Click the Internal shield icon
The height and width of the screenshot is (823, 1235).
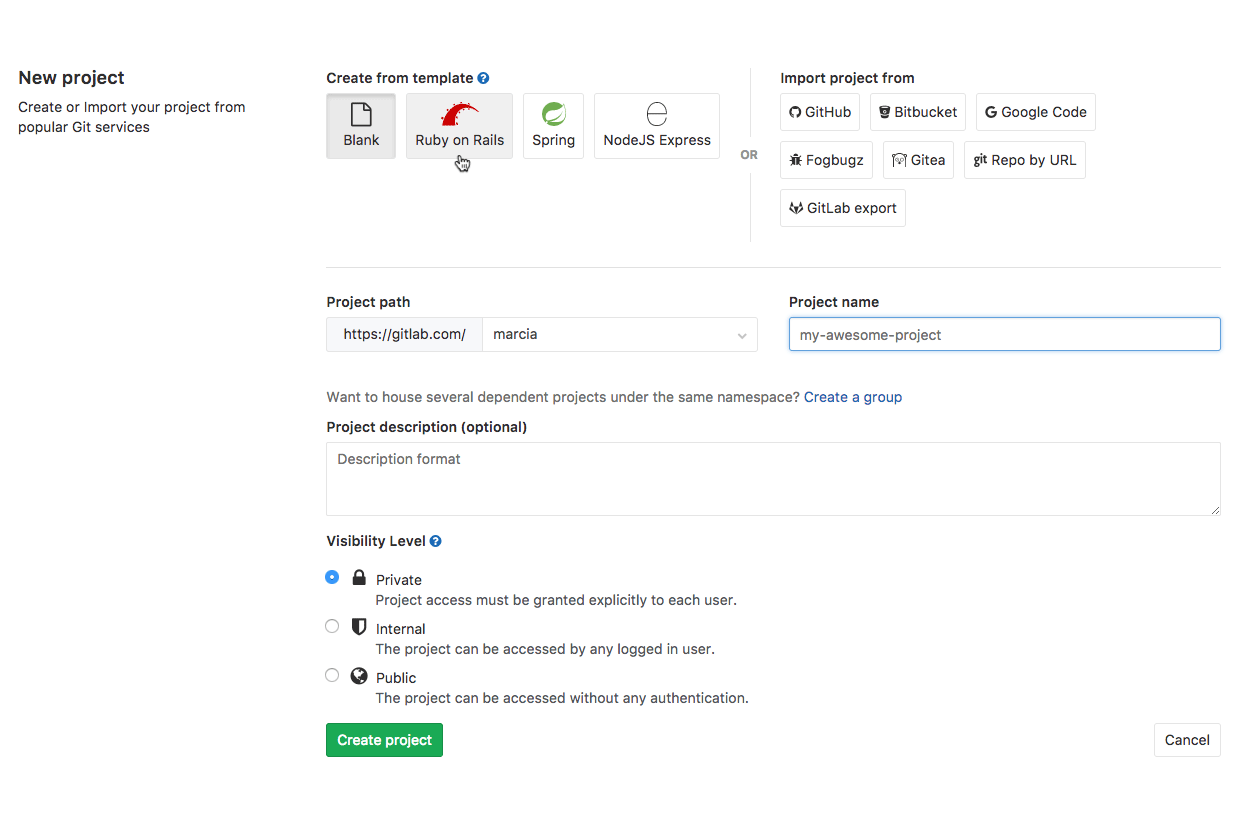click(x=359, y=626)
